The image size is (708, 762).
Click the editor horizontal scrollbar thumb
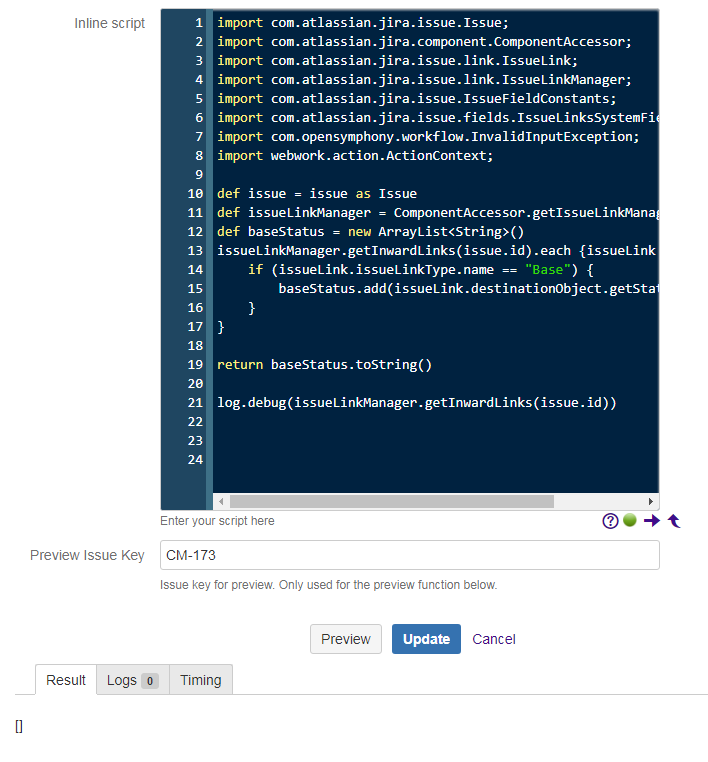click(x=392, y=501)
